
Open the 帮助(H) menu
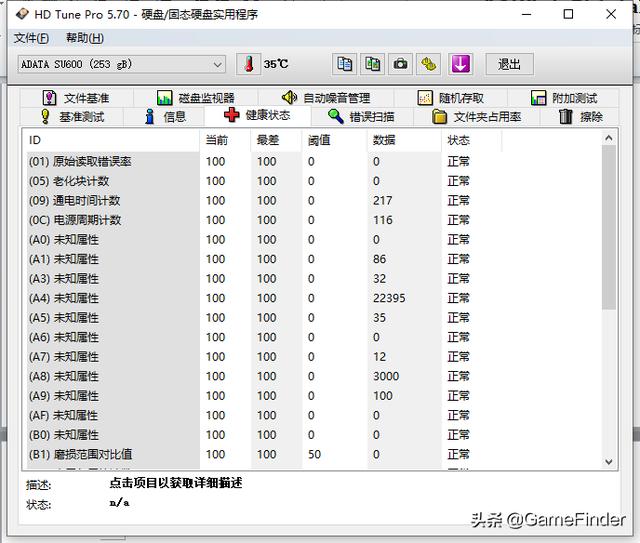coord(85,38)
